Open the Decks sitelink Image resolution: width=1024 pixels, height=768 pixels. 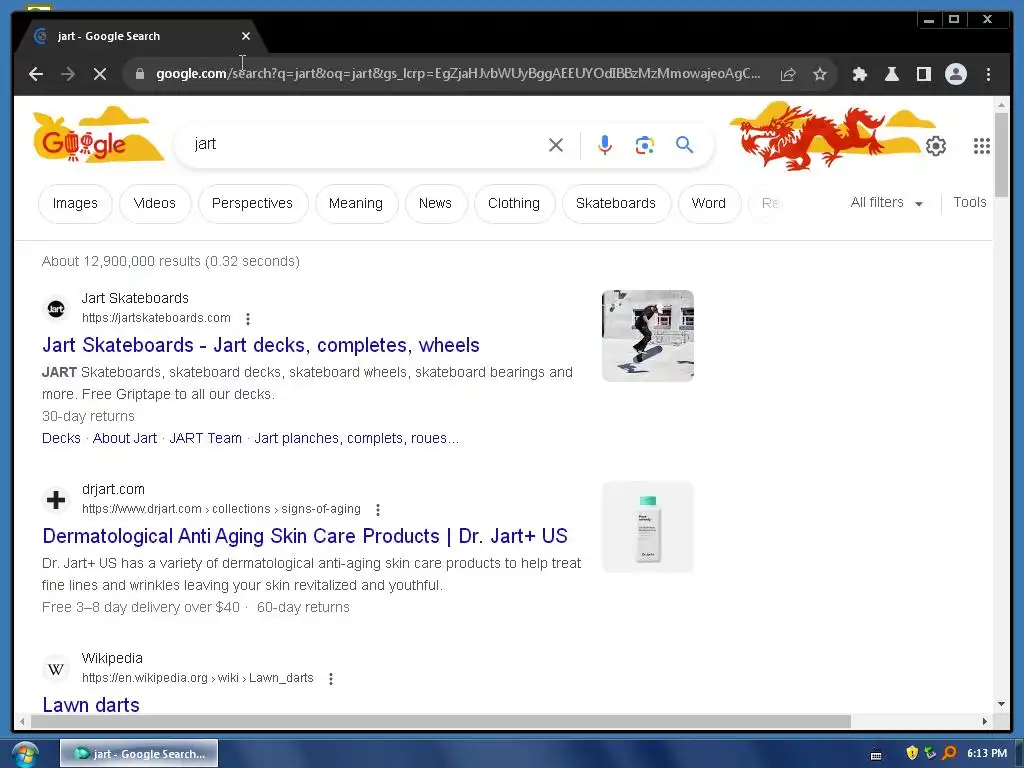click(61, 438)
